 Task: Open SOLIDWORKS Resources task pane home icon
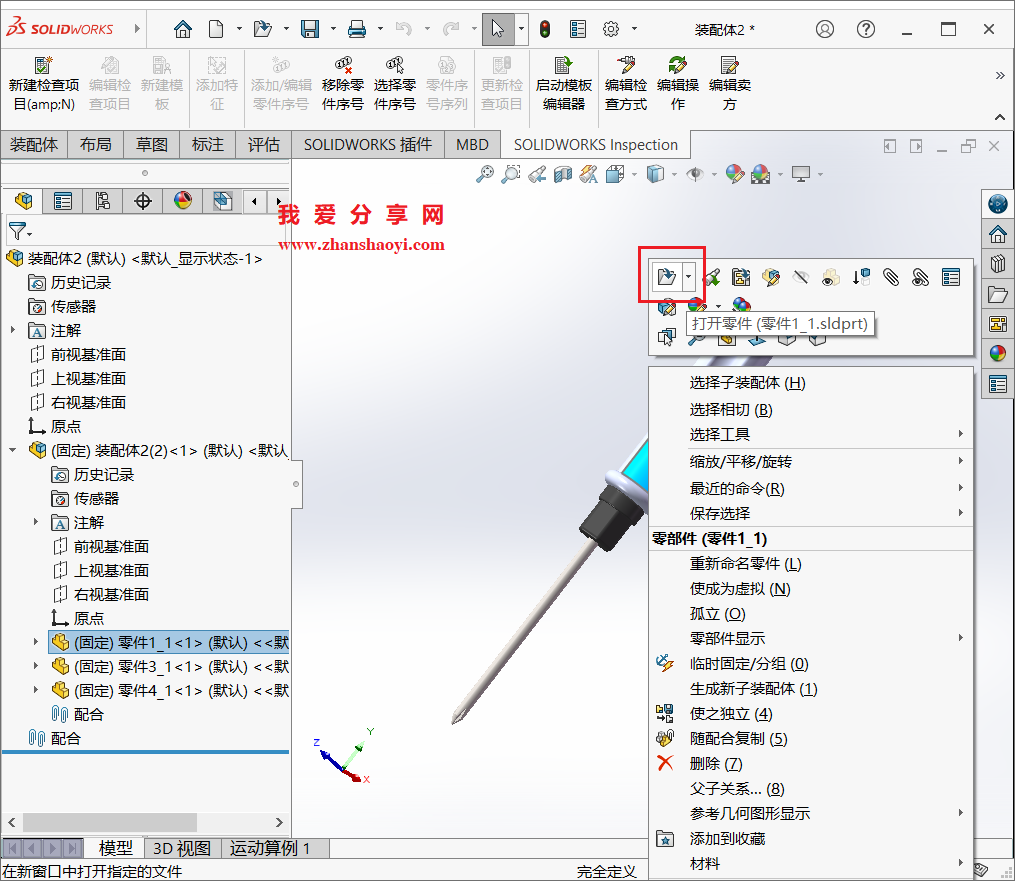(x=998, y=234)
